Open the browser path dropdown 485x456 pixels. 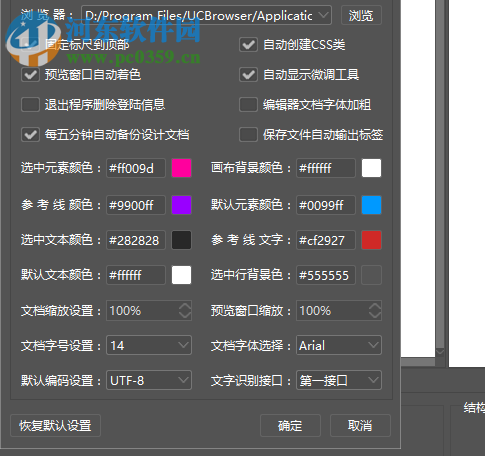[x=206, y=15]
